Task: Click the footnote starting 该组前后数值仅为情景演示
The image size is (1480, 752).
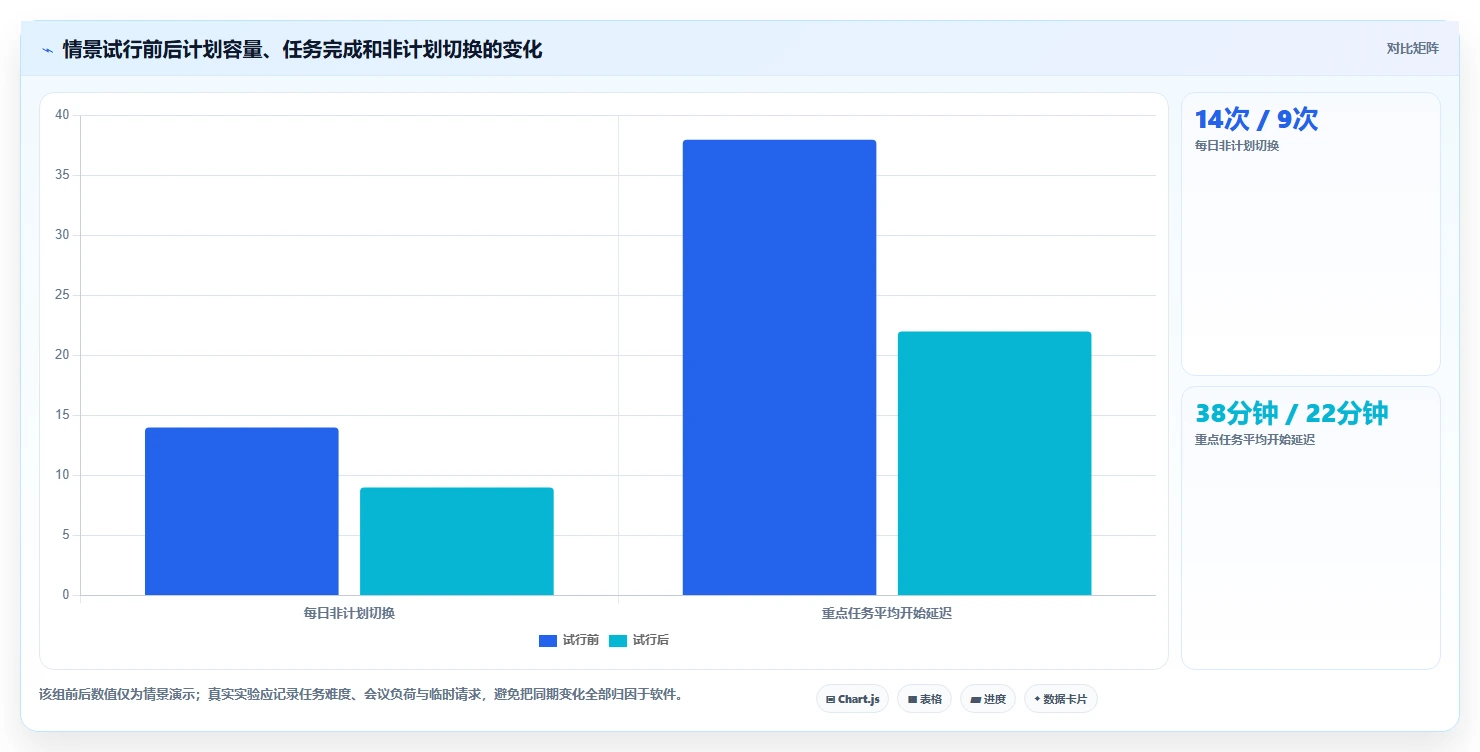Action: (x=361, y=694)
